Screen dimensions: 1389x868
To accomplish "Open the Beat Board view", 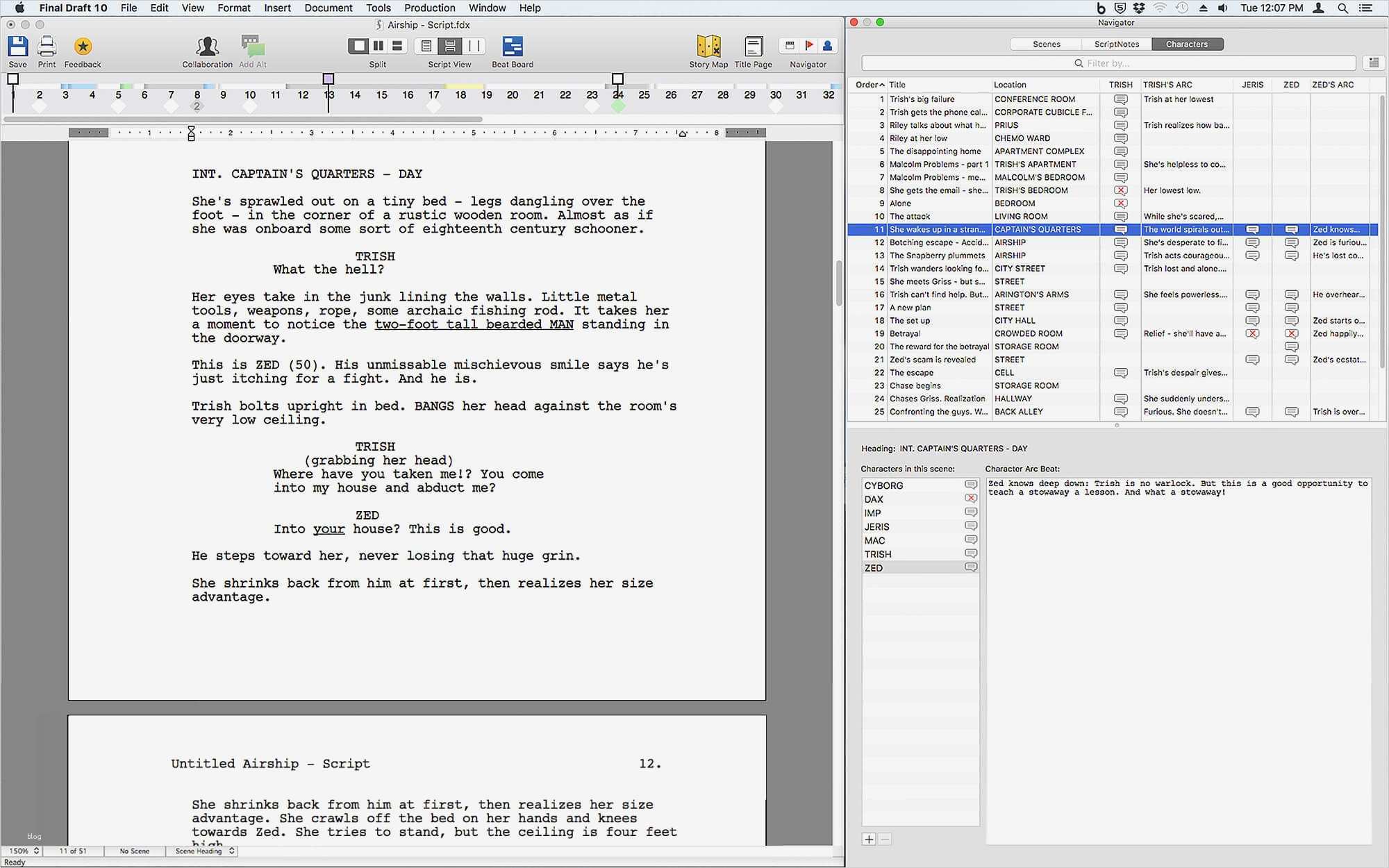I will (513, 47).
